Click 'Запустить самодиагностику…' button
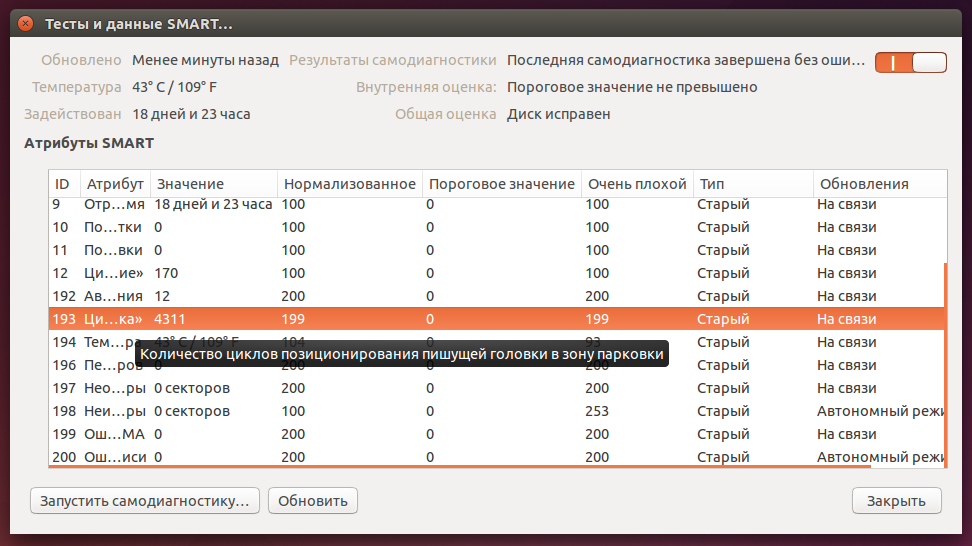The width and height of the screenshot is (972, 546). pos(145,501)
